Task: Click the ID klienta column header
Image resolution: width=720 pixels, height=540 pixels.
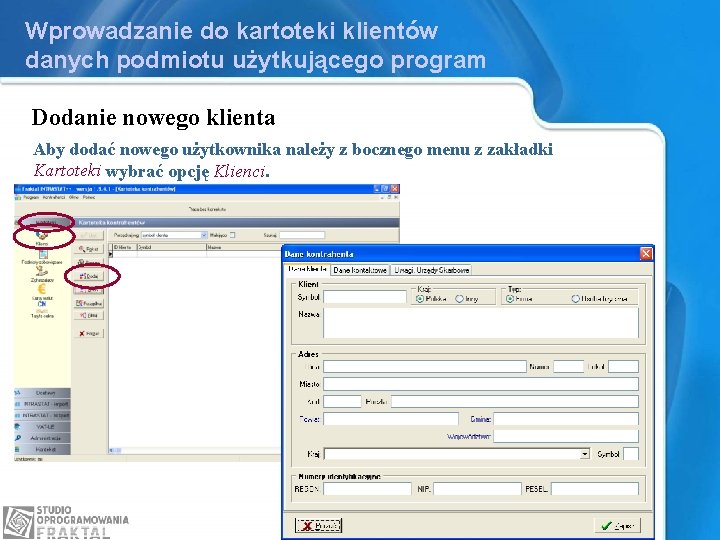Action: click(124, 247)
